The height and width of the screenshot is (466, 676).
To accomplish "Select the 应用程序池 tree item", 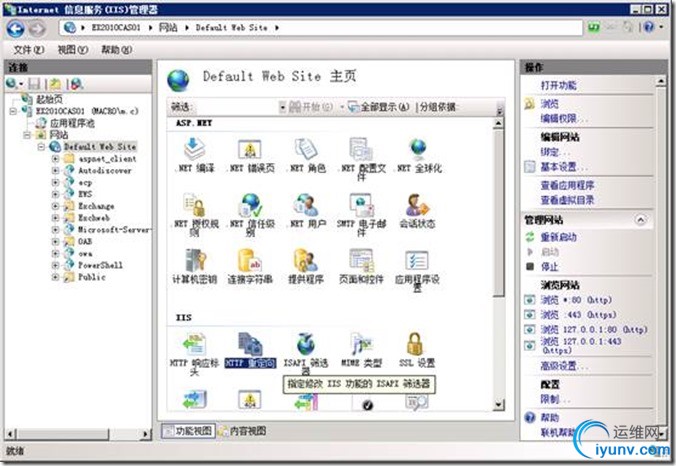I will pyautogui.click(x=72, y=123).
